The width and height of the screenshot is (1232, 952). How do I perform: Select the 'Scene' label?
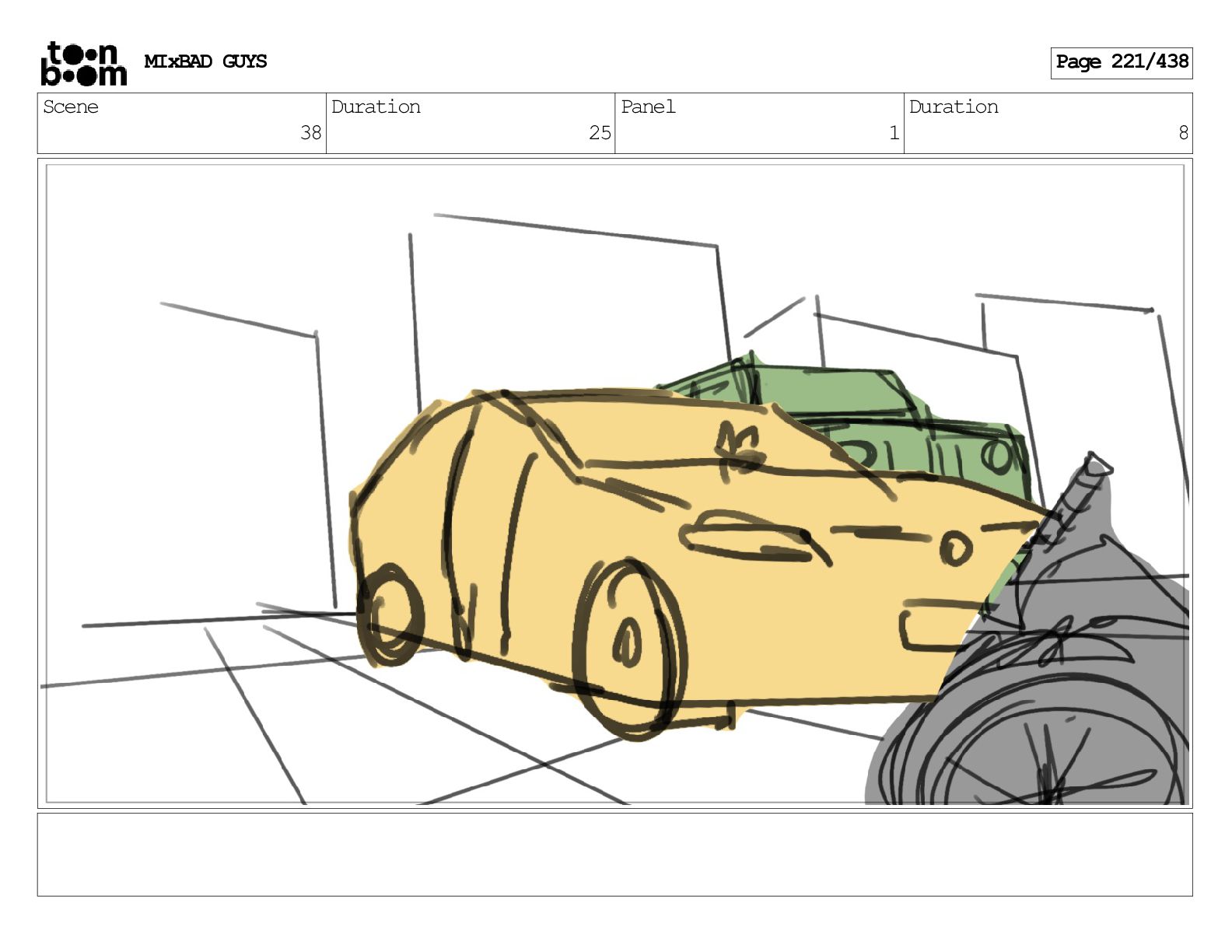(71, 107)
